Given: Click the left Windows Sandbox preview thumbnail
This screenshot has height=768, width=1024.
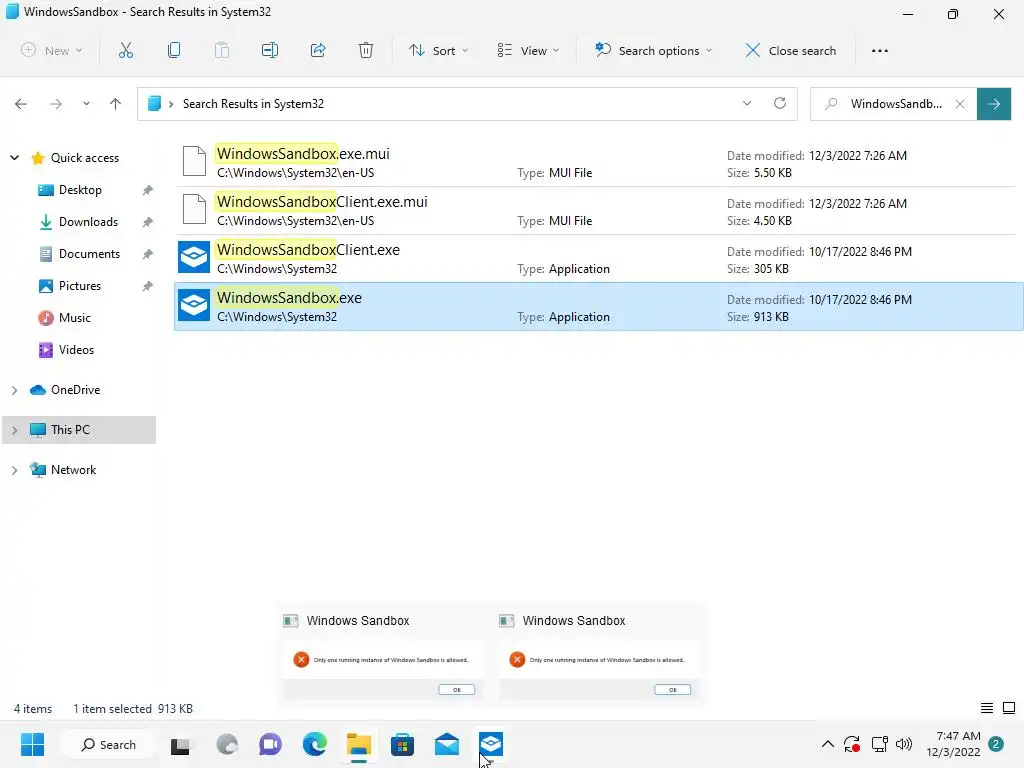Looking at the screenshot, I should click(383, 655).
